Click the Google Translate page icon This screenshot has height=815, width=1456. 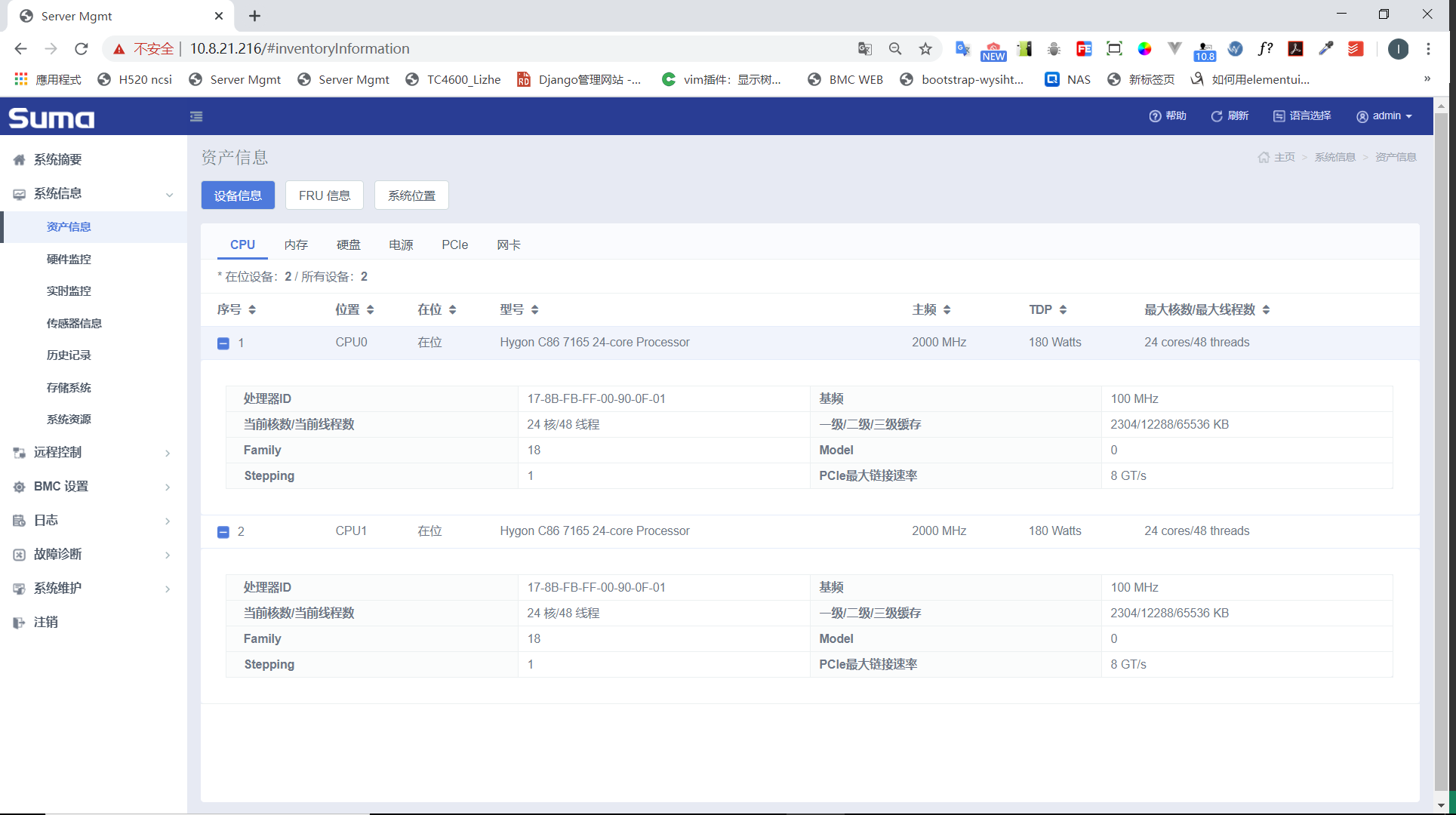[x=865, y=49]
